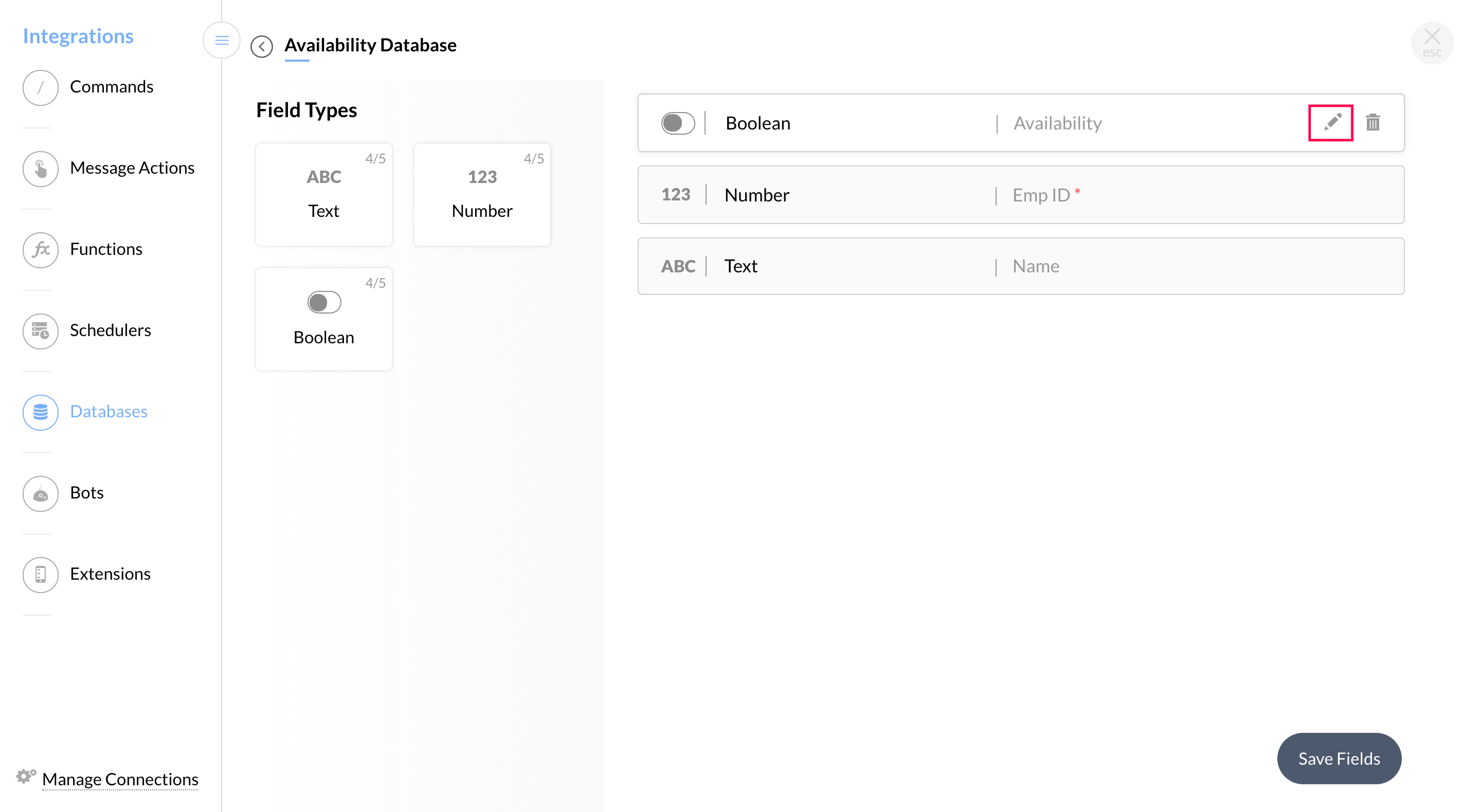Viewport: 1481px width, 812px height.
Task: Open the Databases stack icon
Action: (40, 412)
